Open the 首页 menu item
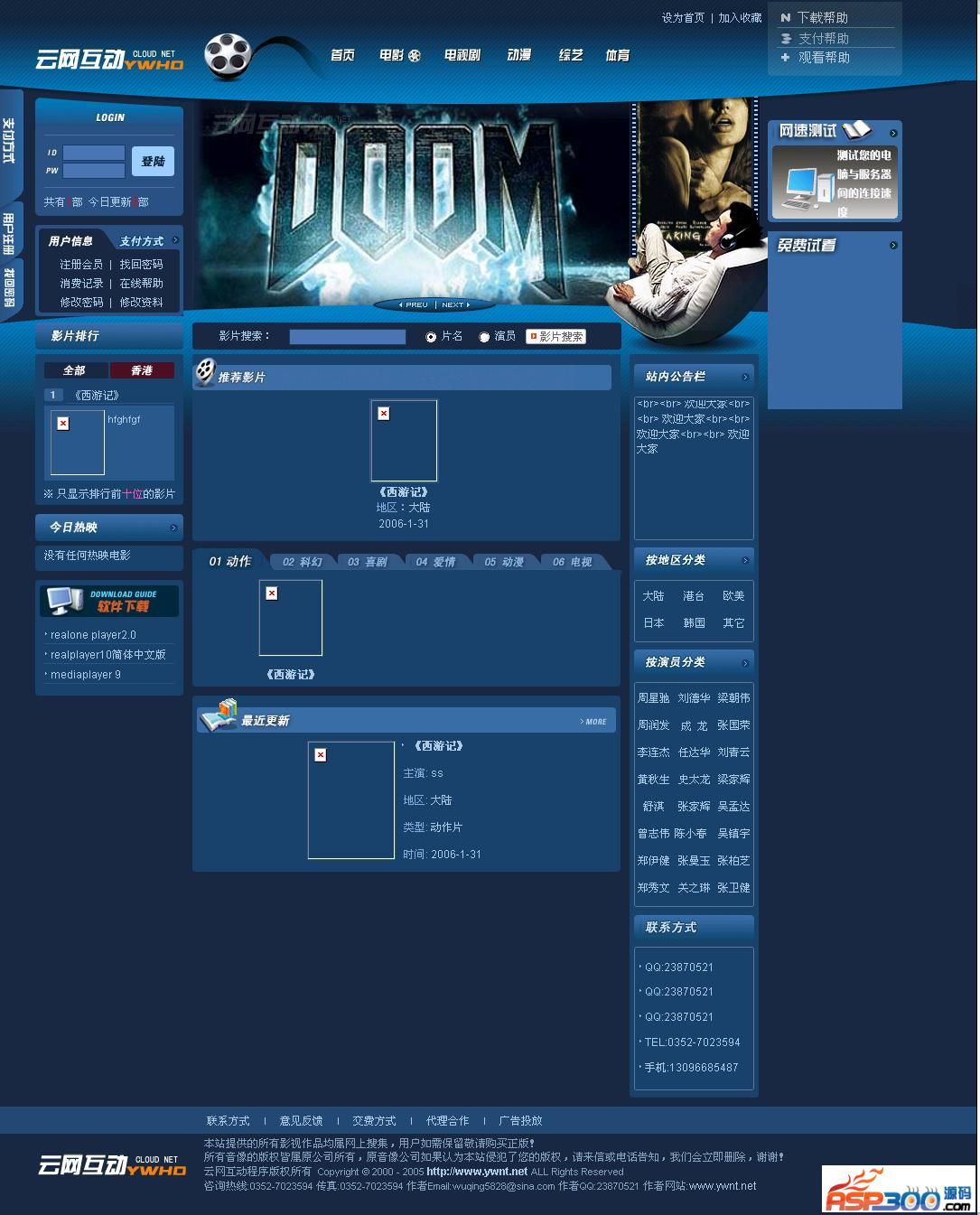The height and width of the screenshot is (1215, 980). point(342,56)
